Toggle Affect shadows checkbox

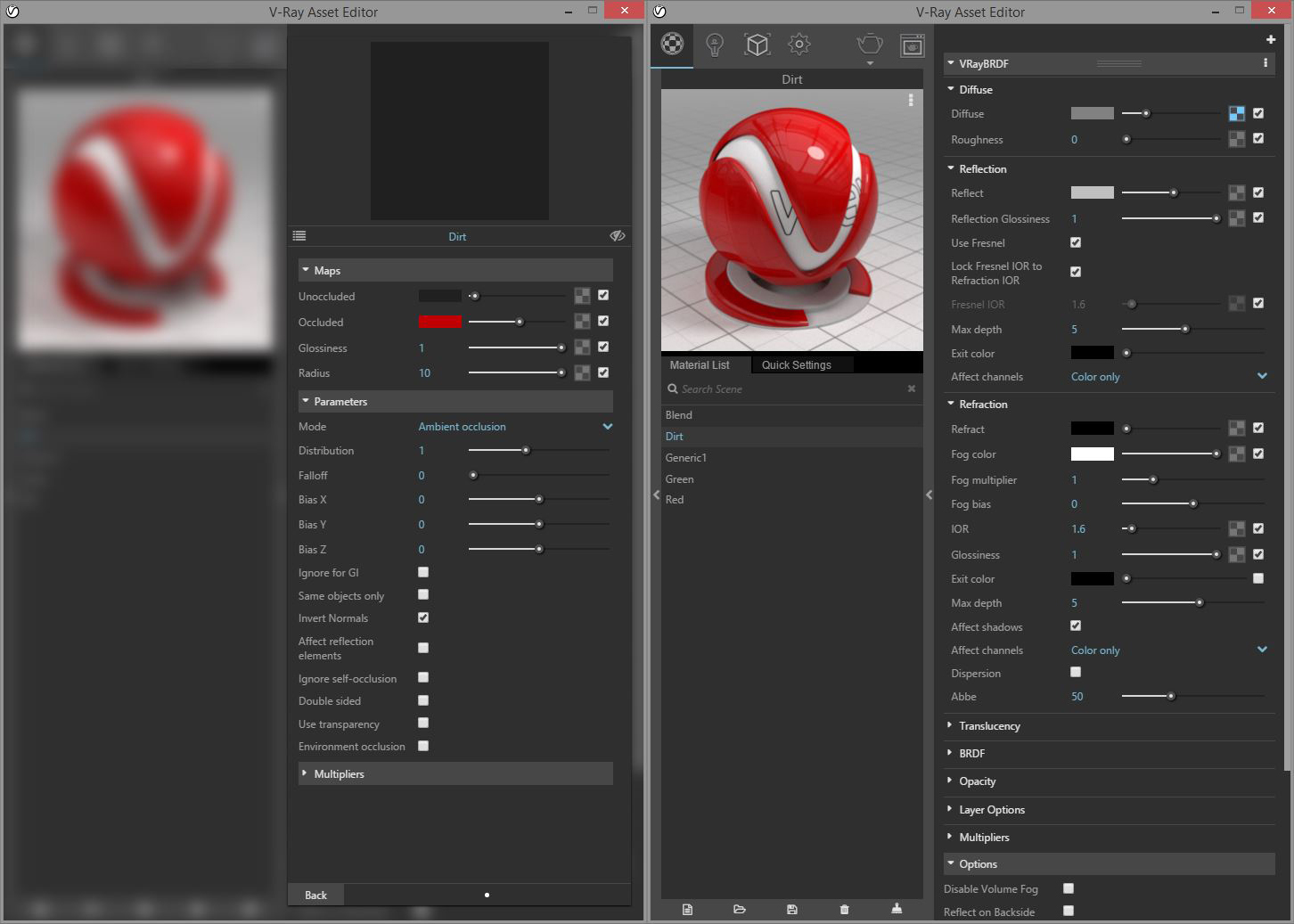click(x=1076, y=626)
